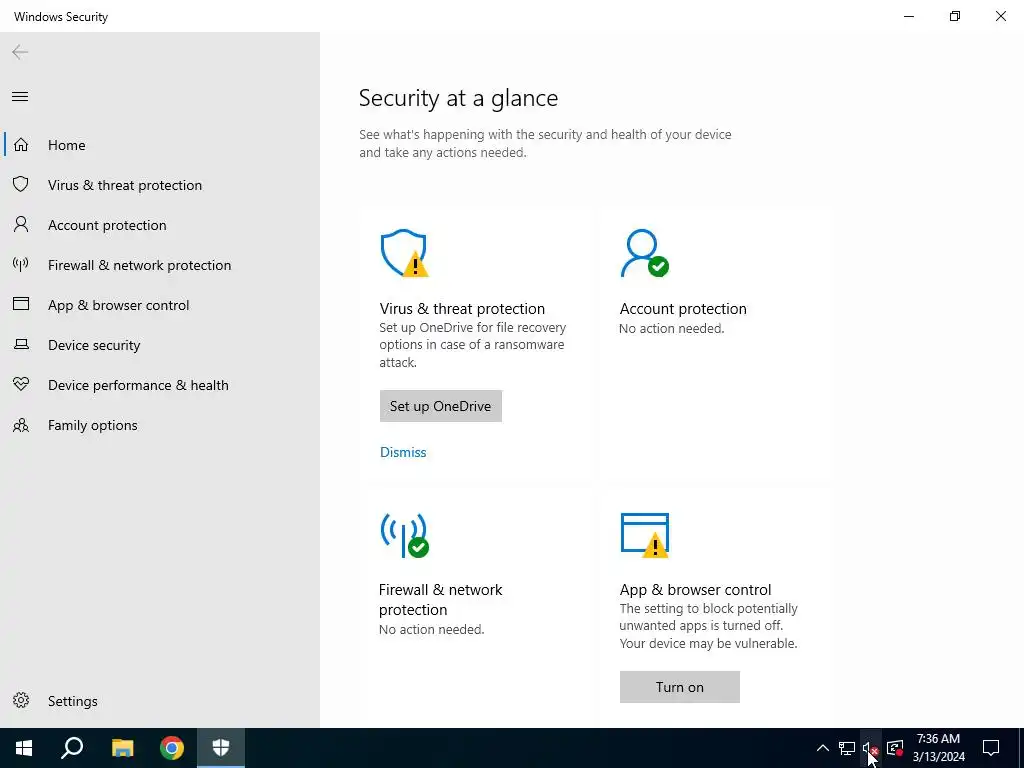
Task: Click the tray icon with the red dot
Action: coord(895,748)
